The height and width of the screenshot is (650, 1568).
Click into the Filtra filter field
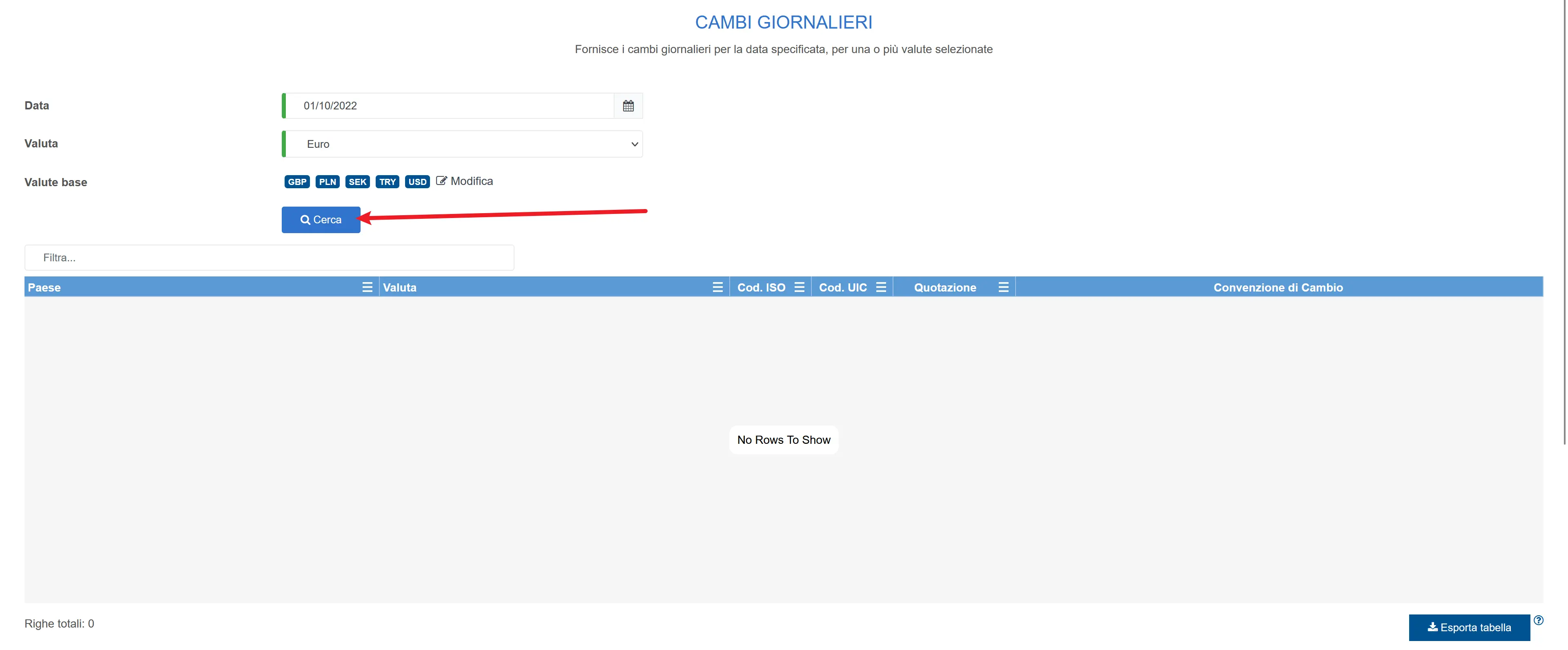(269, 258)
